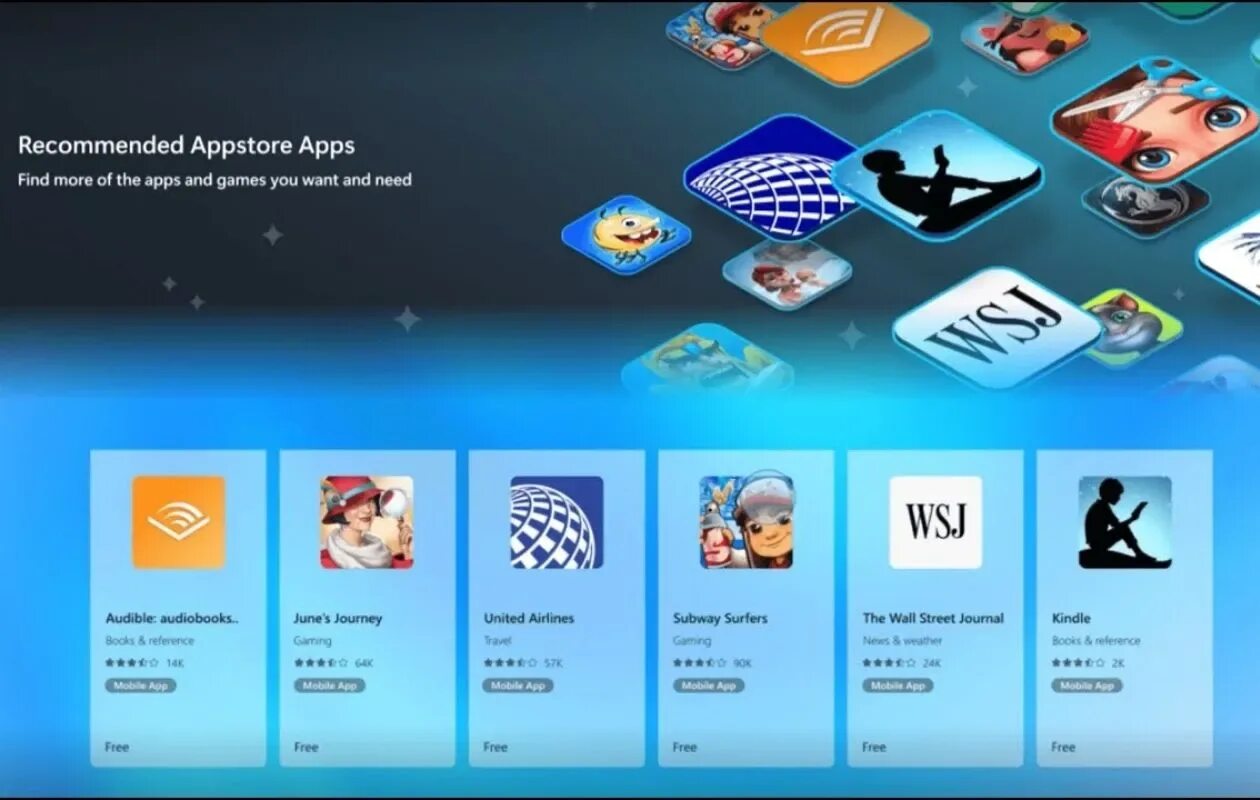Click 'Mobile App' badge on Audible card
The width and height of the screenshot is (1260, 800).
point(140,686)
